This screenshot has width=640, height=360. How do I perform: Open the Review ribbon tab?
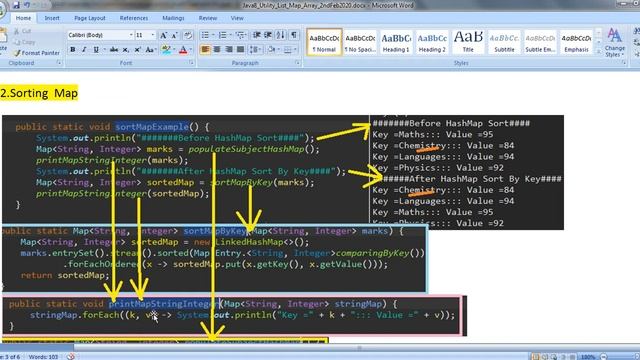tap(208, 18)
